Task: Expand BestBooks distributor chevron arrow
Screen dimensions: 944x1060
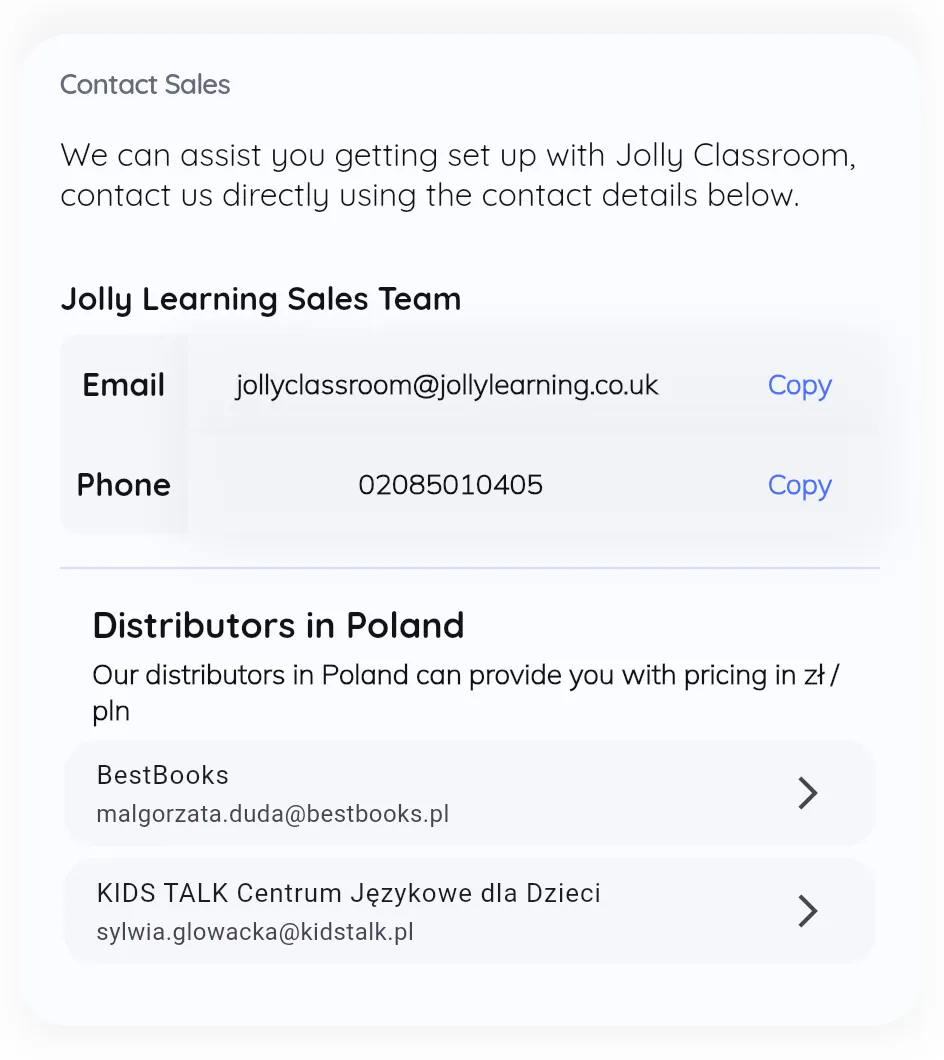Action: (807, 793)
